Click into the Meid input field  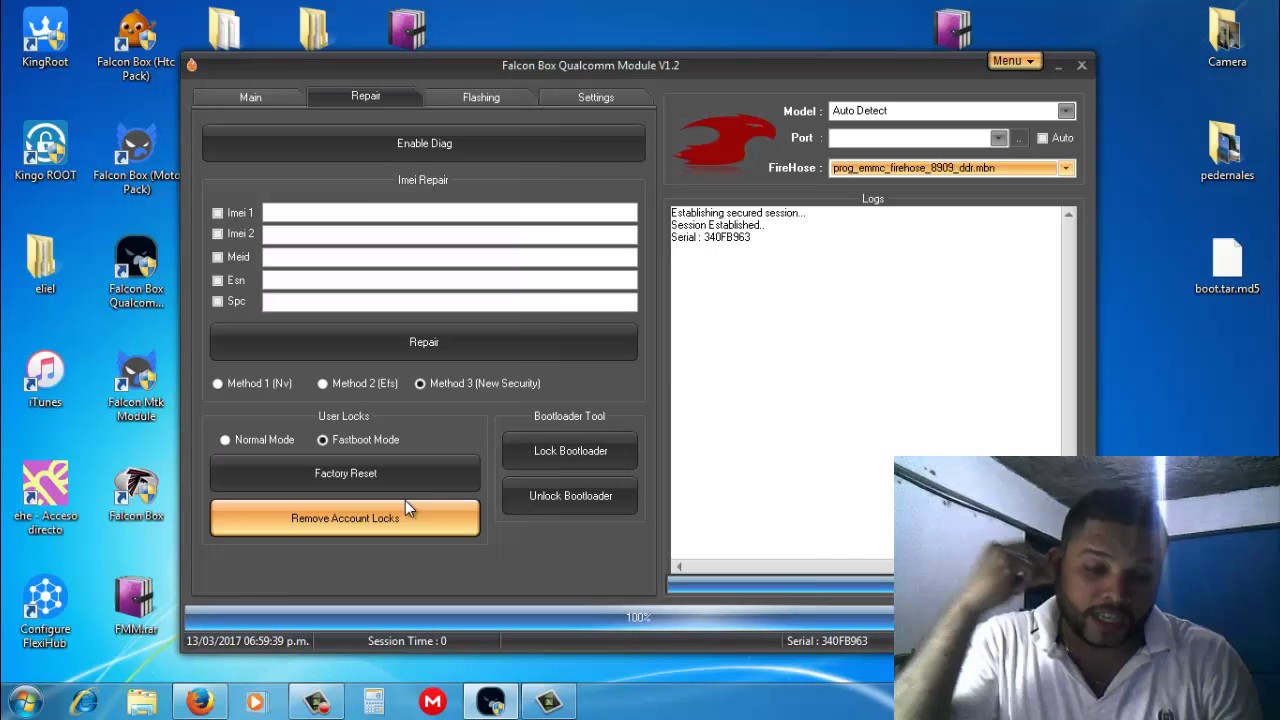click(449, 257)
